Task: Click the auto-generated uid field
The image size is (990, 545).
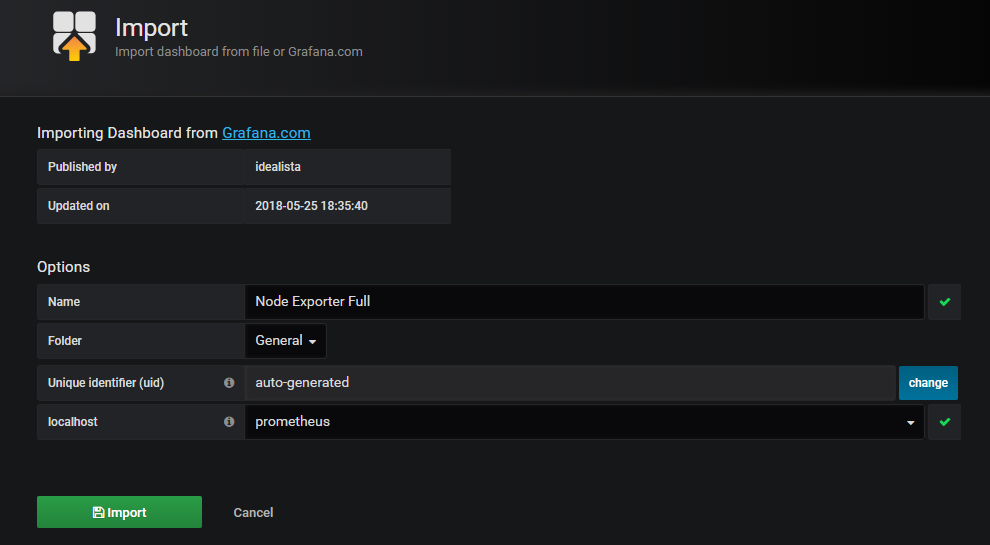Action: coord(570,383)
